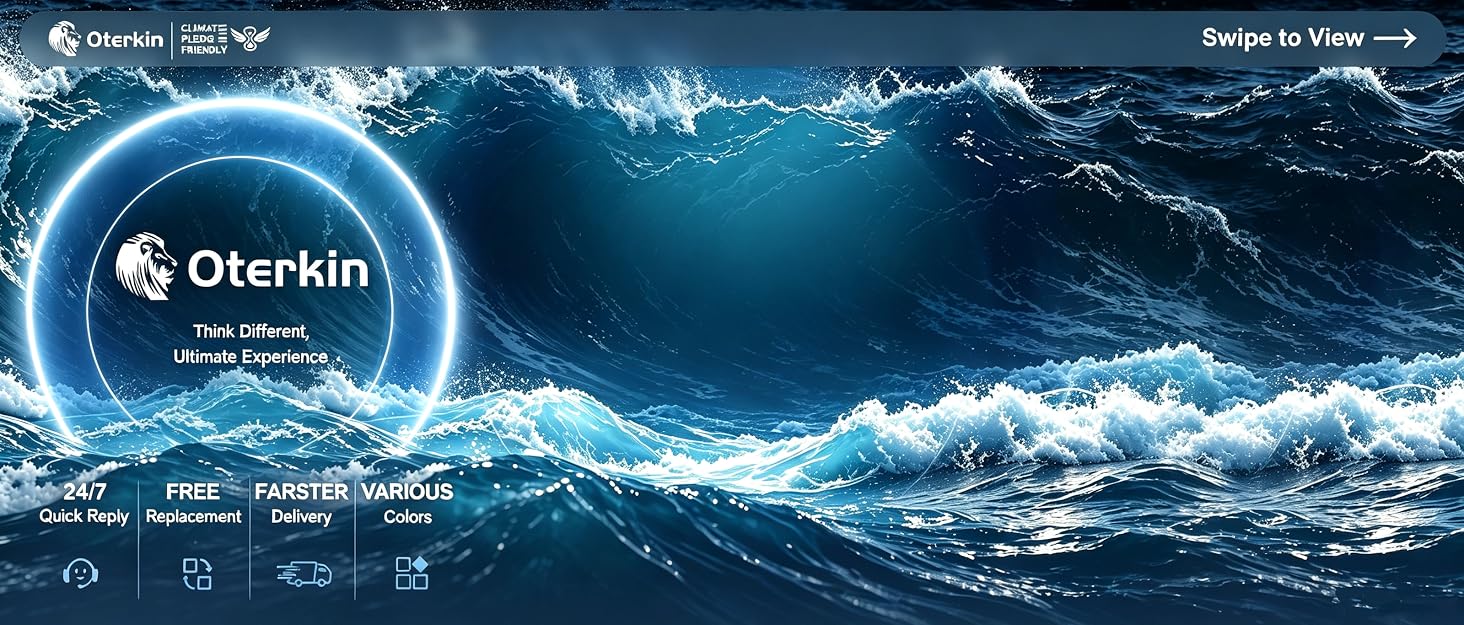Click the "Think Different," tagline
Viewport: 1464px width, 625px height.
pyautogui.click(x=251, y=331)
